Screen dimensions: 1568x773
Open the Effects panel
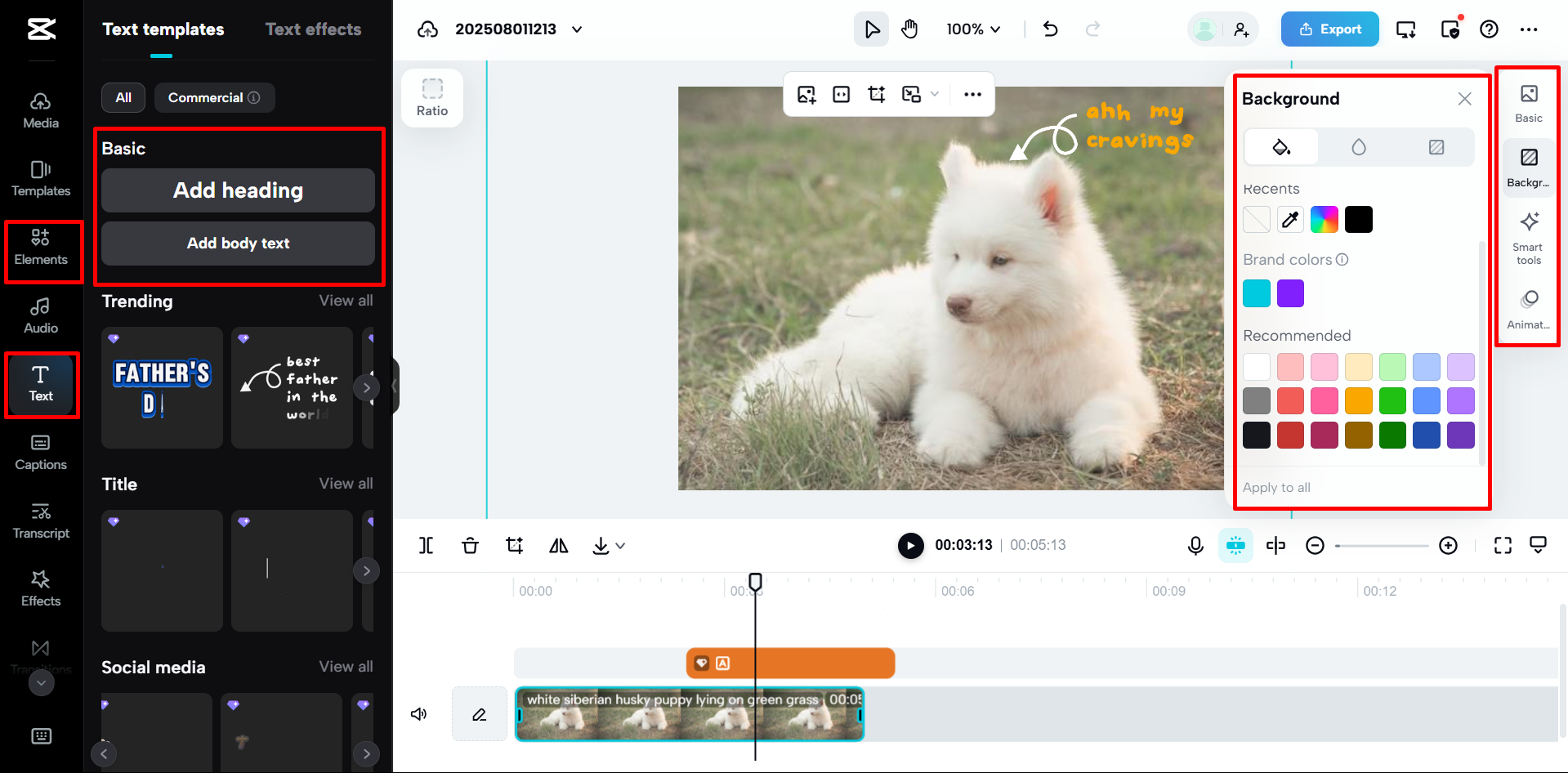click(x=41, y=589)
